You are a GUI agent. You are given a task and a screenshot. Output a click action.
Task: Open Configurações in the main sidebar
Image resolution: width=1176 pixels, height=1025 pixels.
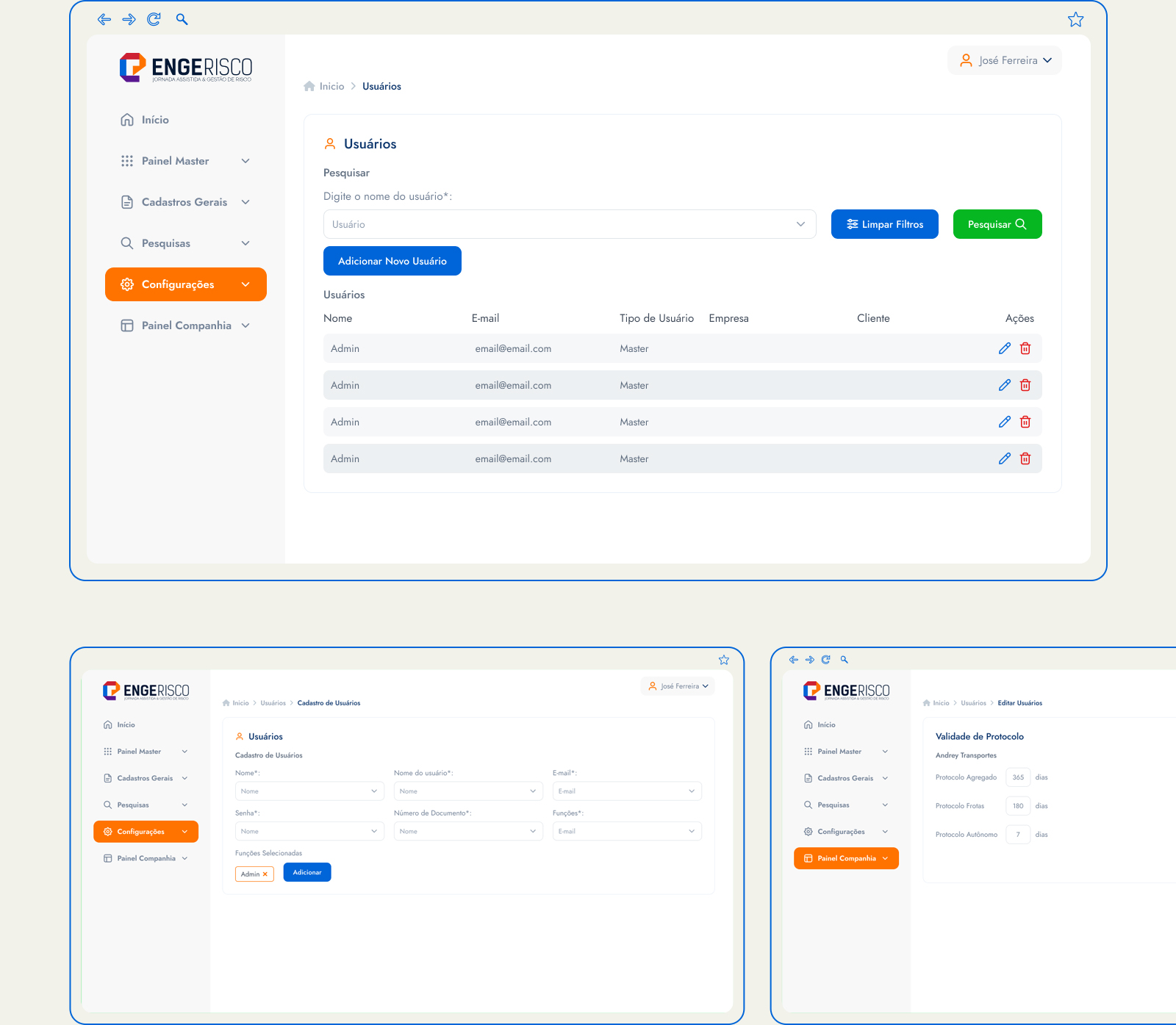[x=185, y=284]
